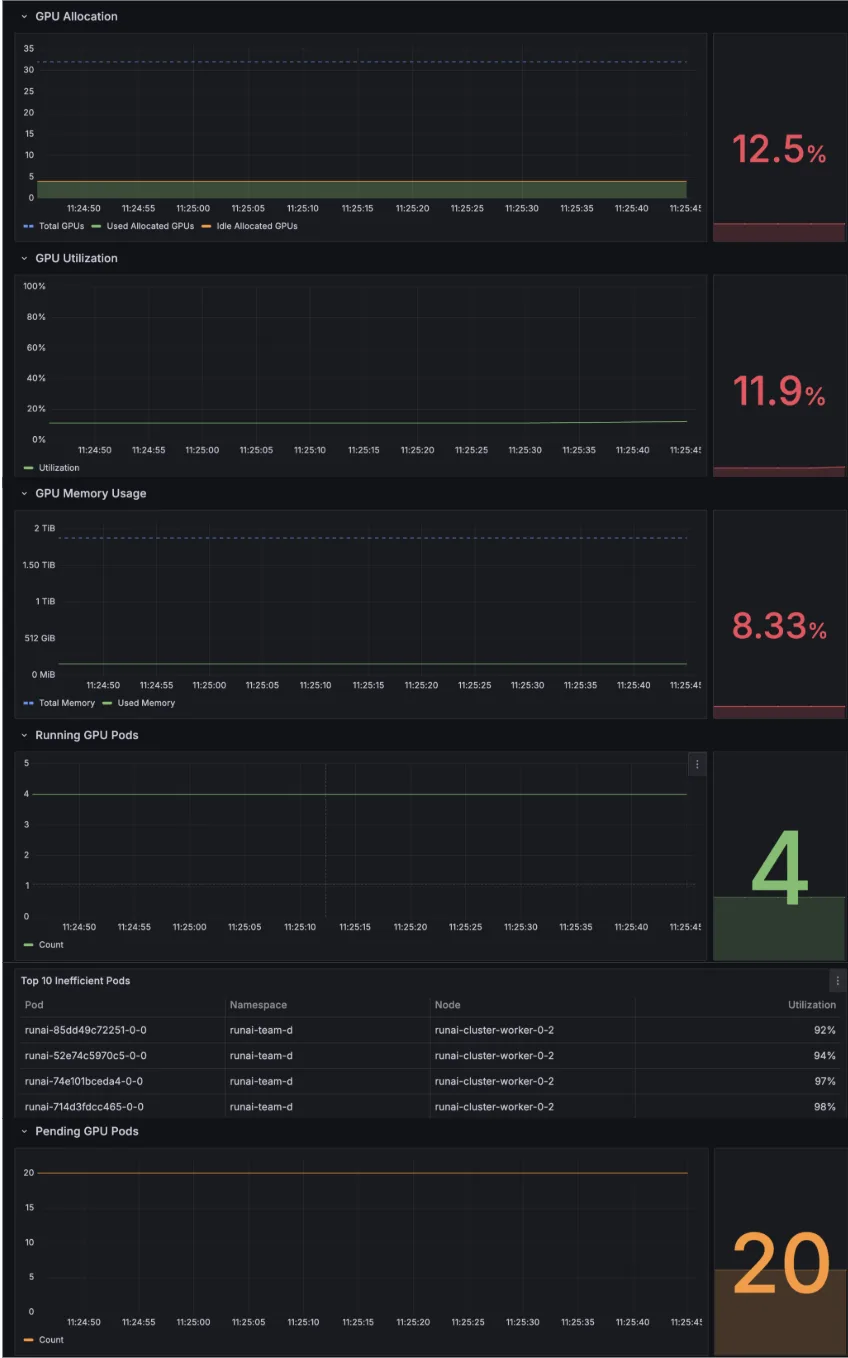The image size is (848, 1358).
Task: Click runai-team-d namespace in the 94% row
Action: [261, 1055]
